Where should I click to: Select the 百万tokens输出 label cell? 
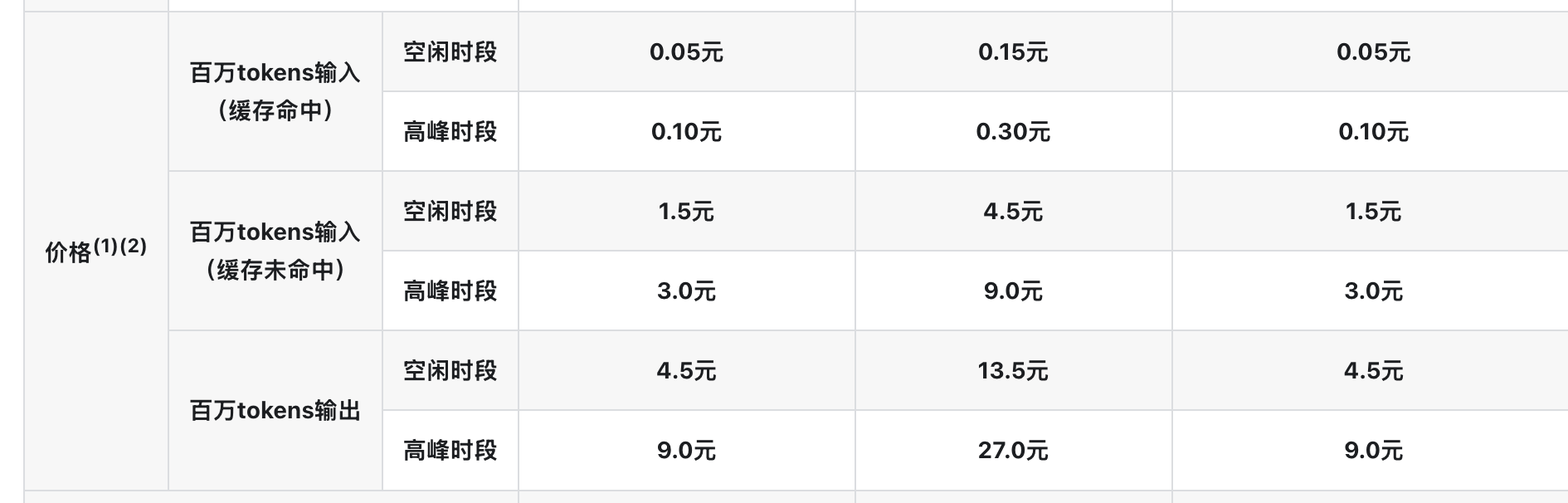(275, 410)
